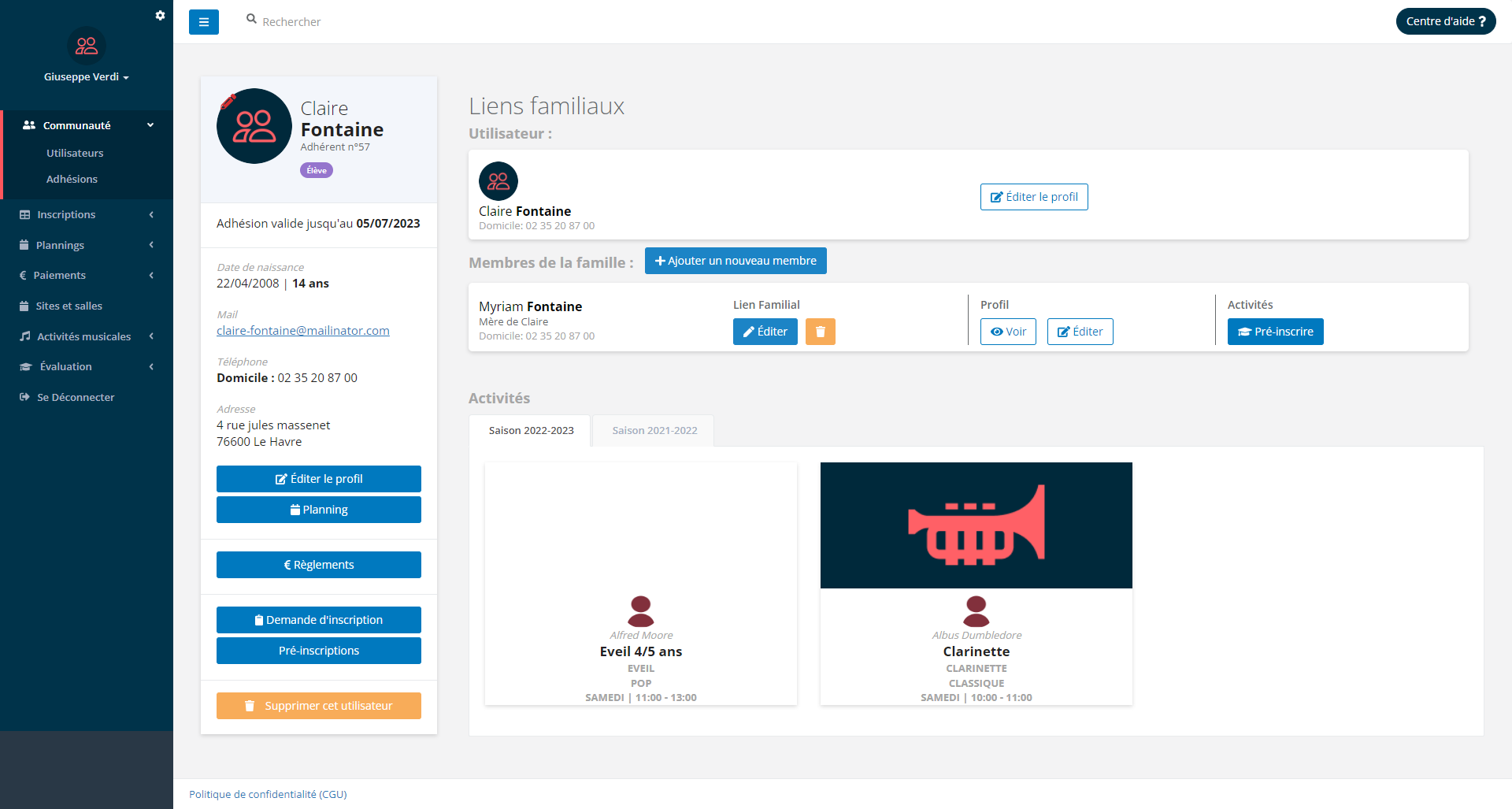Open the Giuseppe Verdi account dropdown
This screenshot has height=809, width=1512.
coord(87,77)
